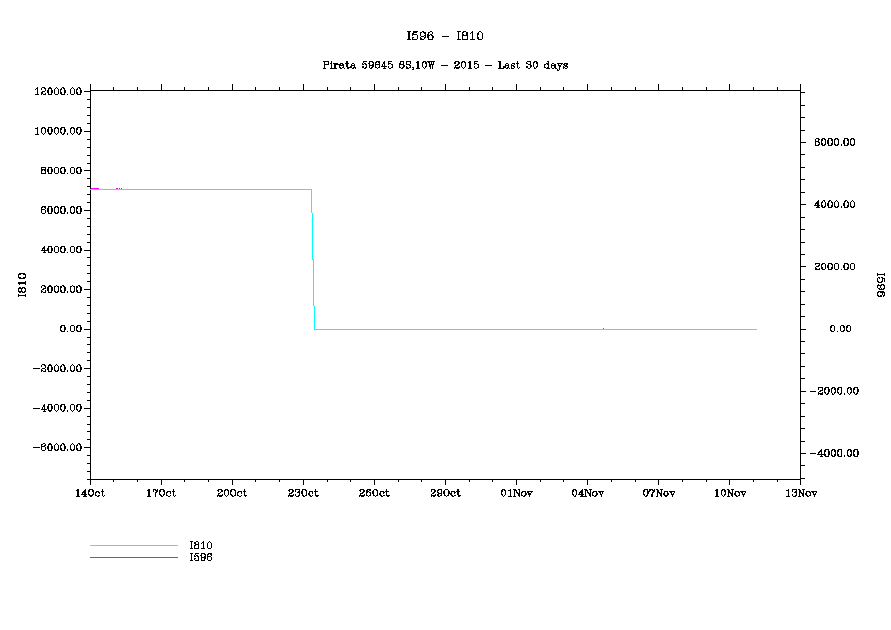
Task: Click the magenta data marks near 14Oct
Action: 95,188
